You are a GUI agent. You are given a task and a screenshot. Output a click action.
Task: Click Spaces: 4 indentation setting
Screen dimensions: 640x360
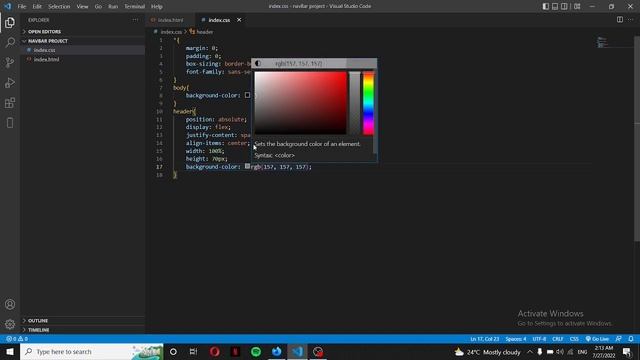[516, 339]
